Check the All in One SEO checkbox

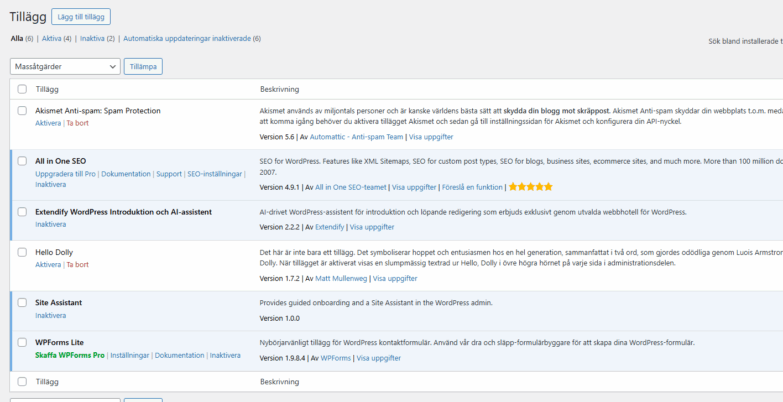point(22,161)
